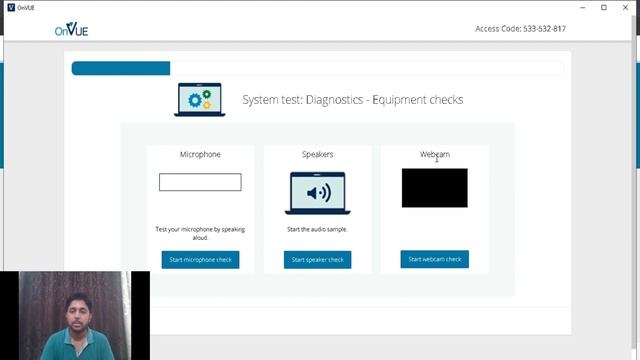Click the Webcam heading

click(435, 154)
